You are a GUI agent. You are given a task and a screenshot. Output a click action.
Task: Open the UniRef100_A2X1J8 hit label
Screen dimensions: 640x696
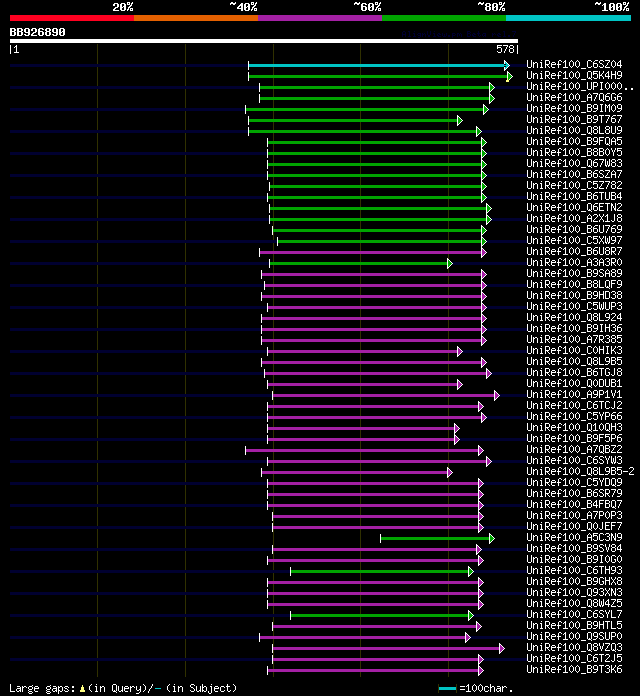coord(574,219)
